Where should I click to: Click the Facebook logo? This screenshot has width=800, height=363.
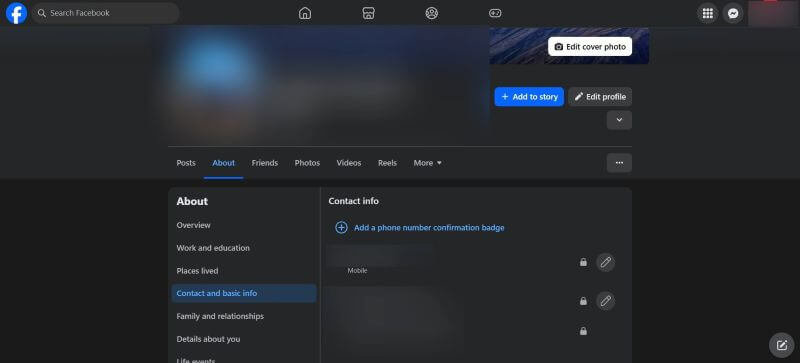(x=16, y=13)
